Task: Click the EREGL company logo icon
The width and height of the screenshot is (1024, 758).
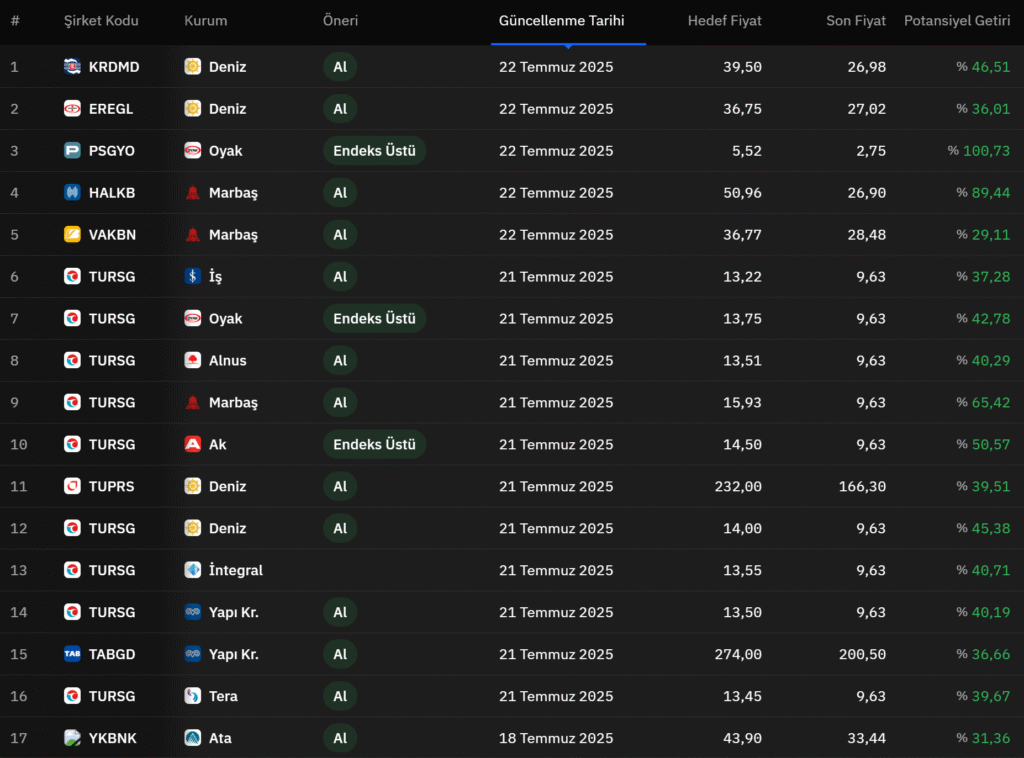Action: pos(72,108)
